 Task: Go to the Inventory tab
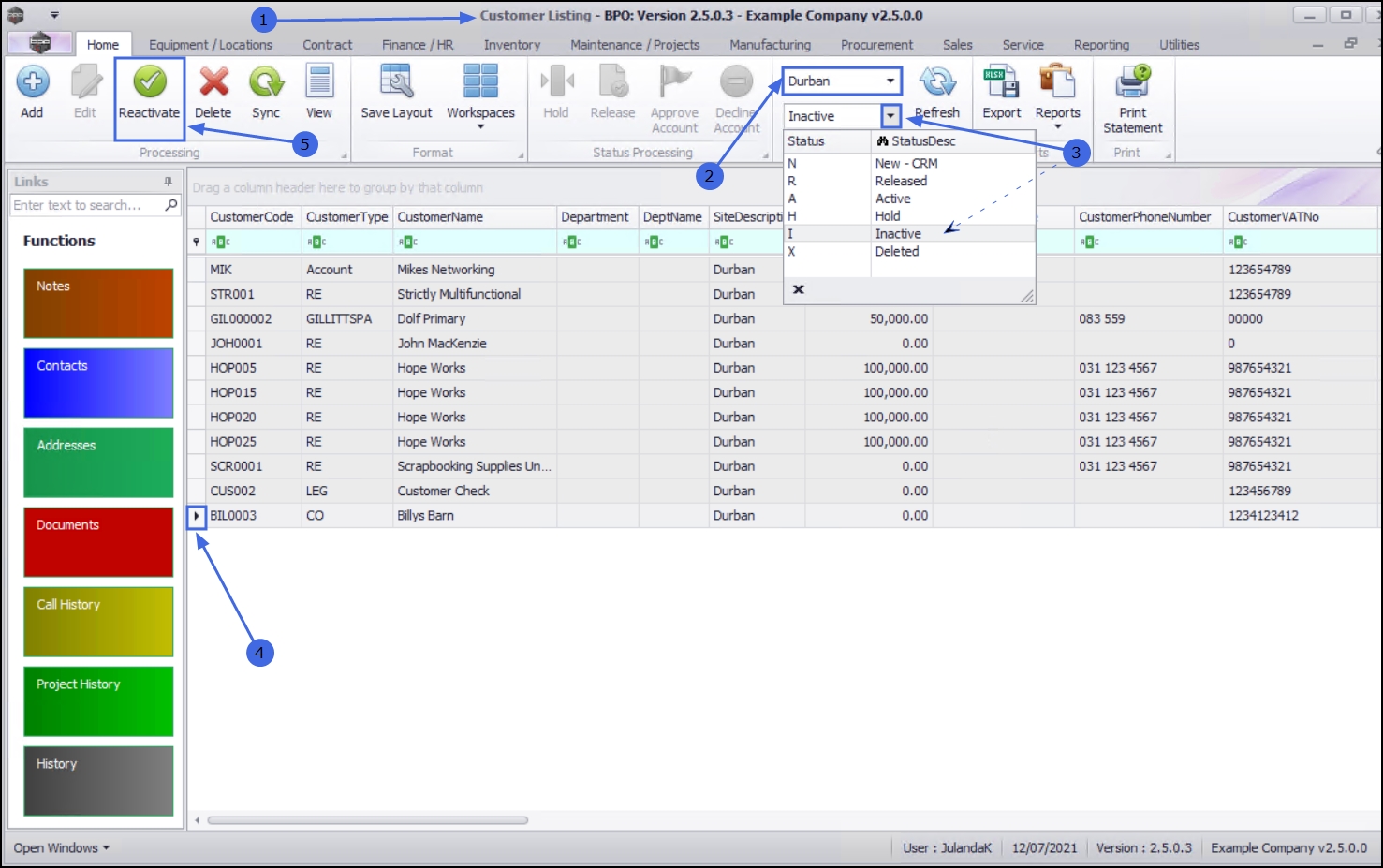(512, 44)
